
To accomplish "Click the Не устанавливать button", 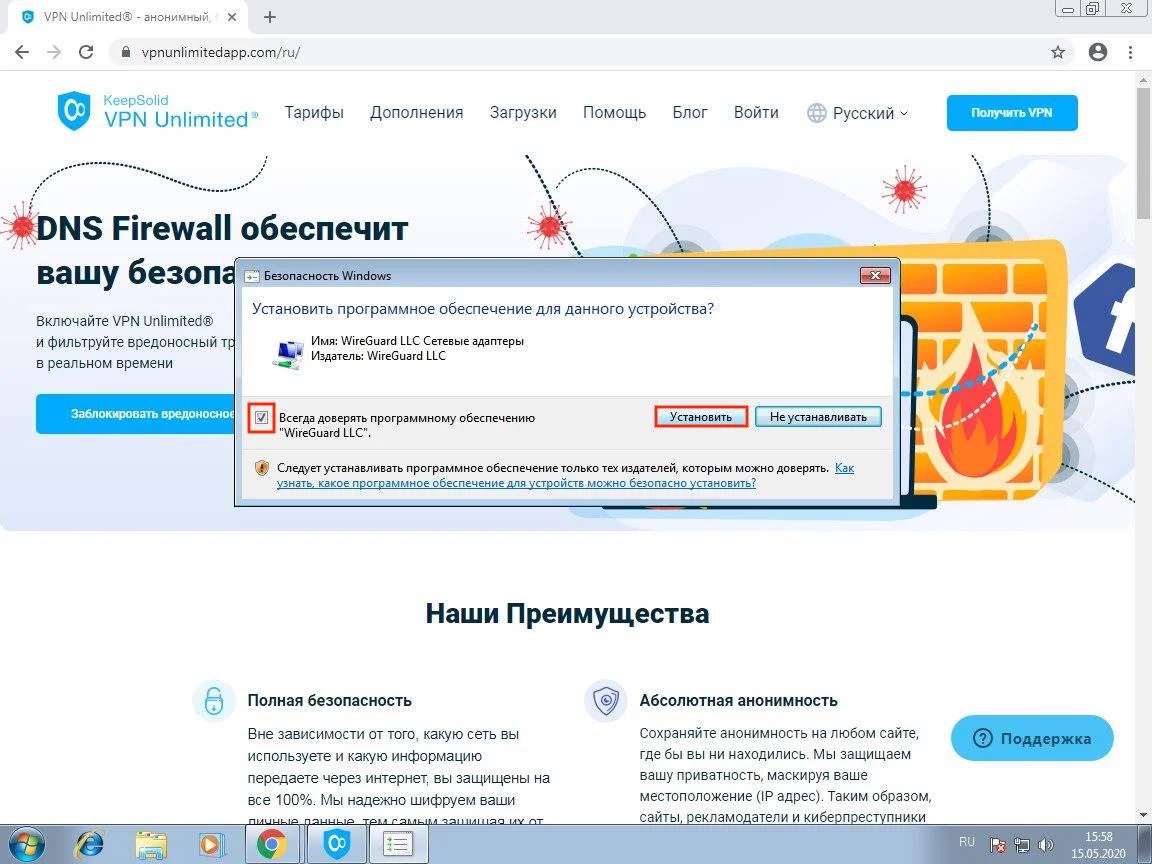I will tap(818, 417).
